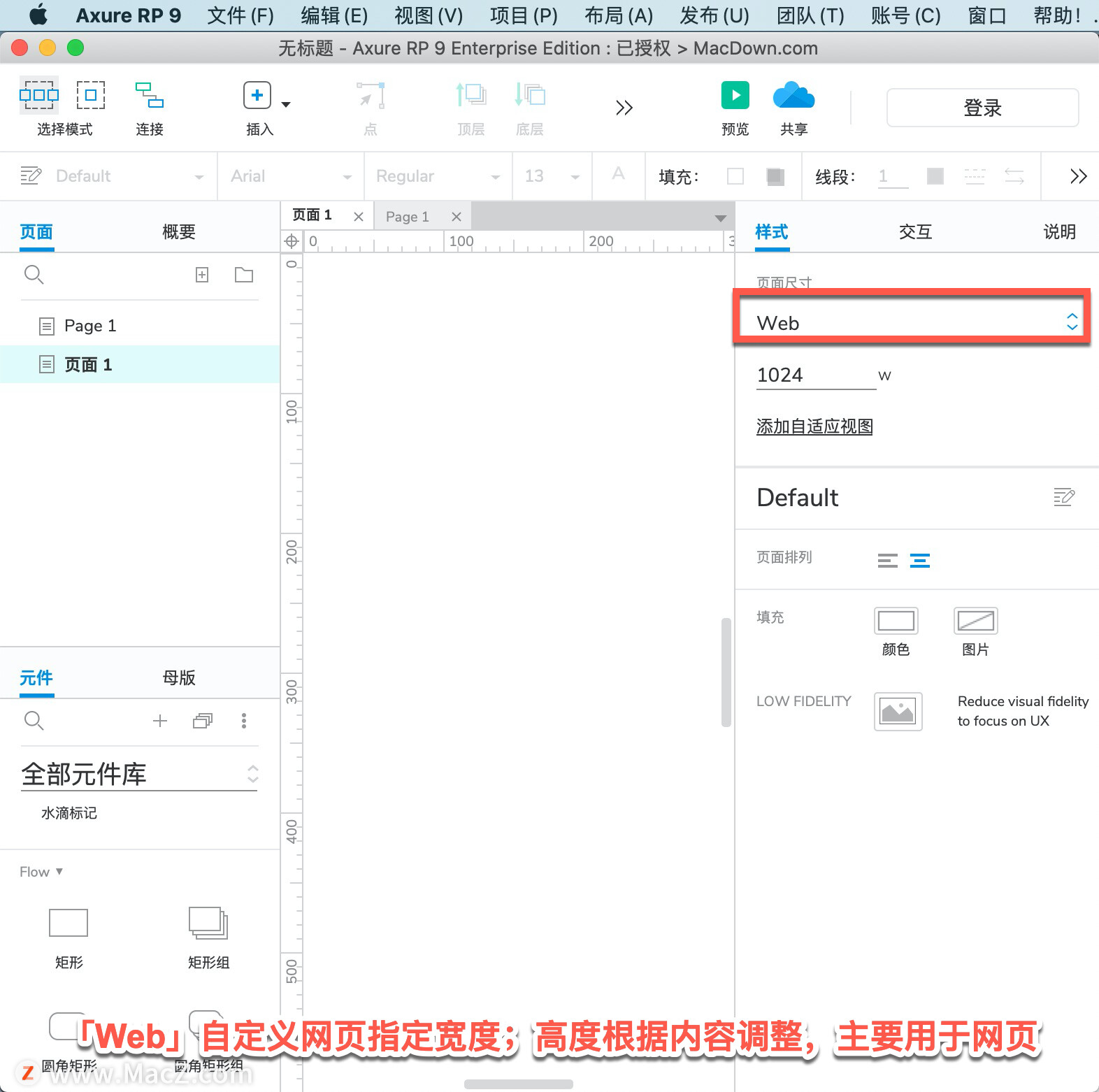Click the gray shadow fill swatch
The width and height of the screenshot is (1099, 1092).
tap(775, 176)
